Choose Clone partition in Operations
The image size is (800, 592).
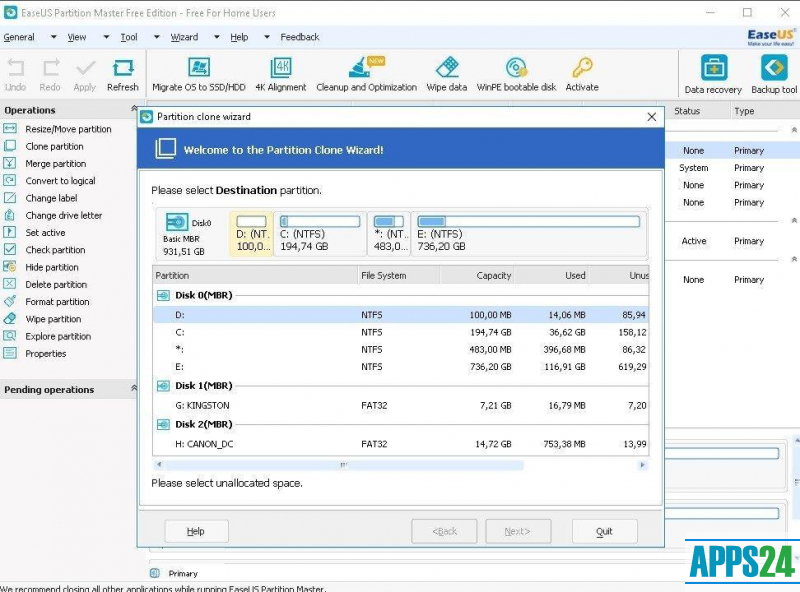tap(55, 146)
